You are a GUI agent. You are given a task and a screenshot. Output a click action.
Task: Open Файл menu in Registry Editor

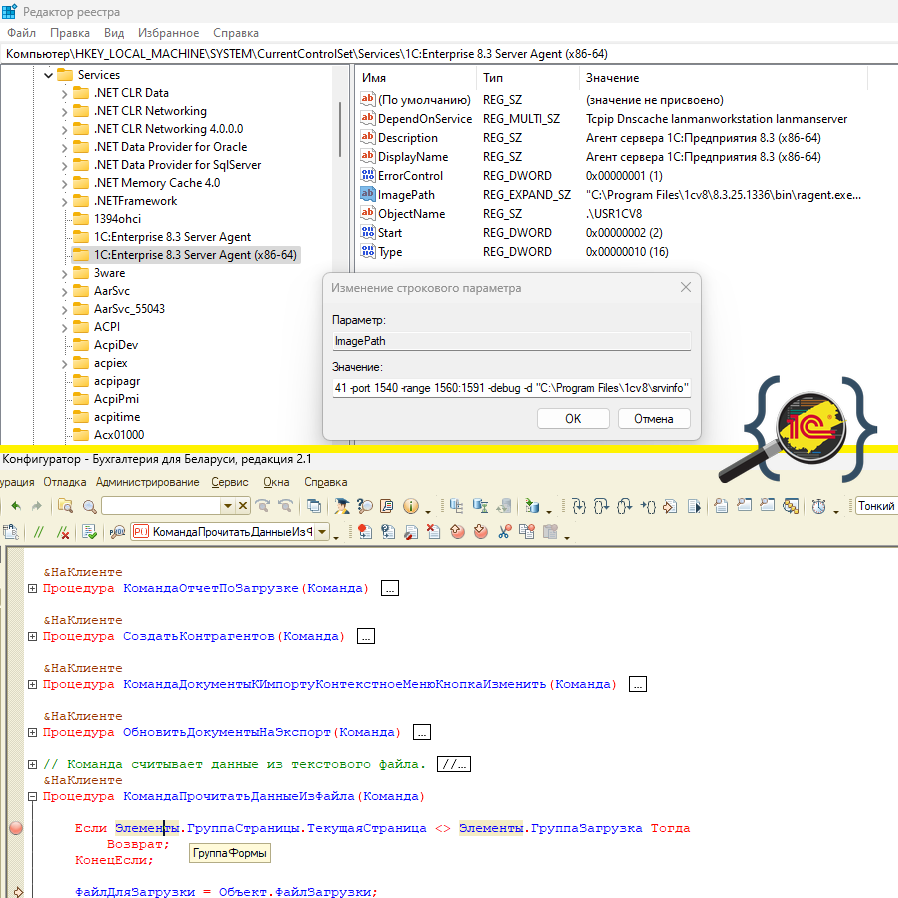click(x=21, y=33)
